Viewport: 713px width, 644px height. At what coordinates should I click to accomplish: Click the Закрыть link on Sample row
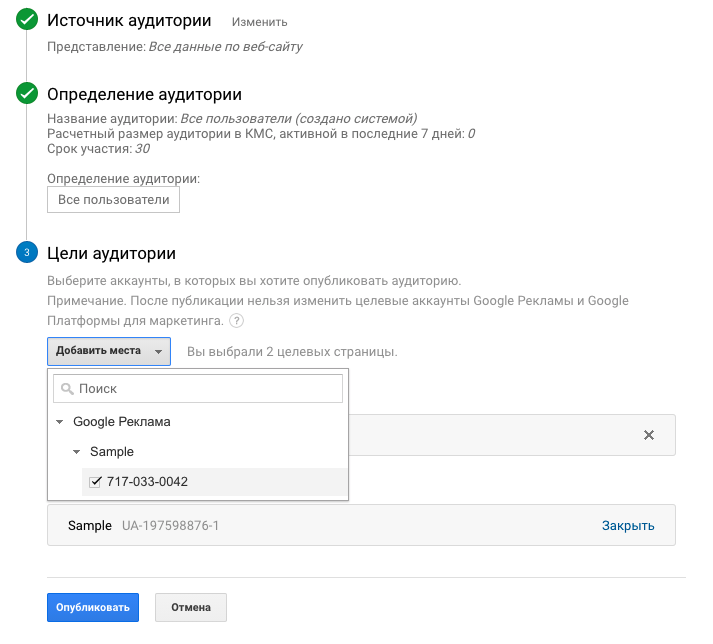tap(627, 526)
